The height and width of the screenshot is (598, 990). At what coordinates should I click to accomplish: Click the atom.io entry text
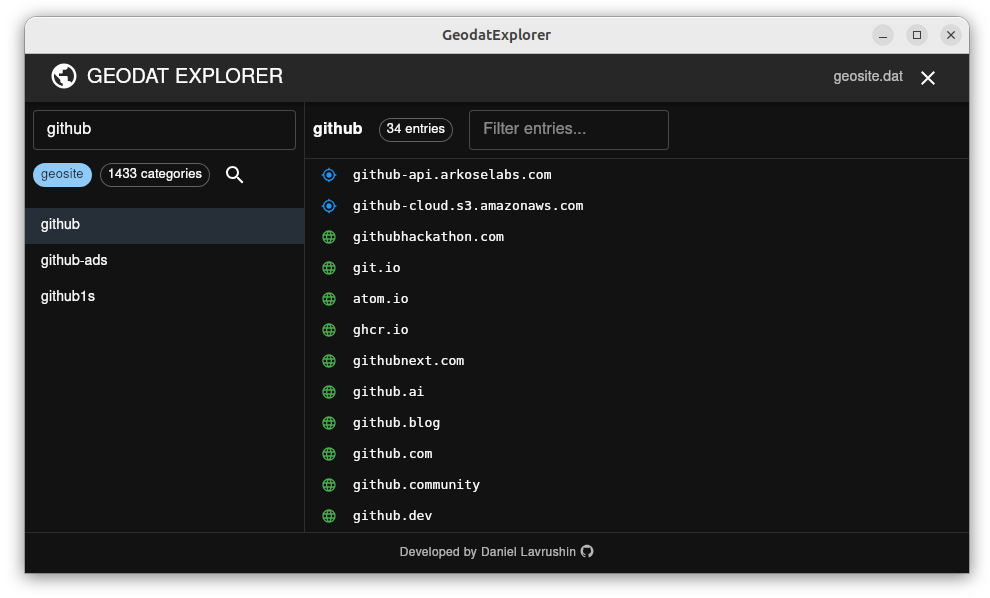[381, 299]
